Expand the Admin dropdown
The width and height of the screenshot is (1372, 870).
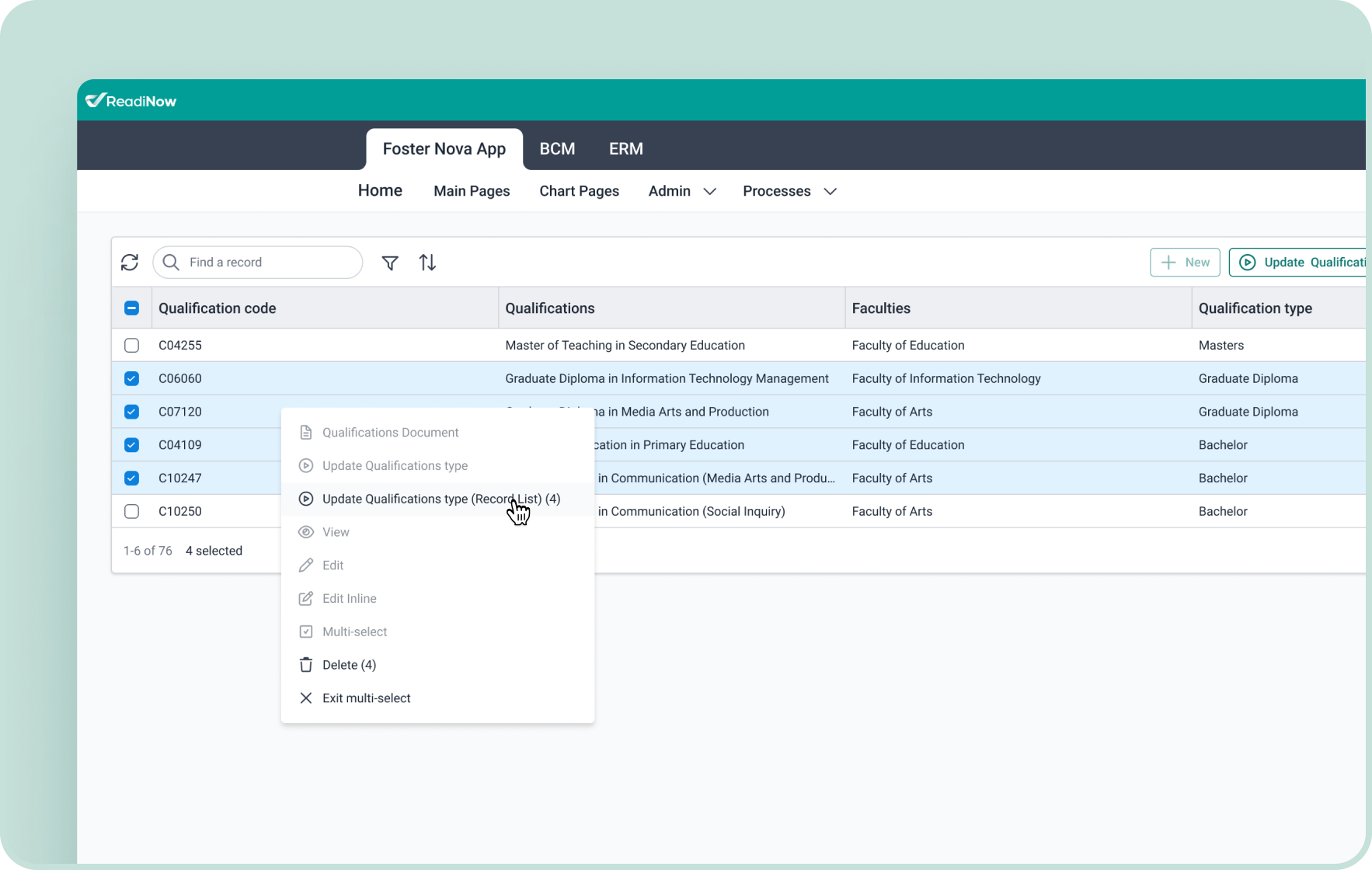click(681, 191)
